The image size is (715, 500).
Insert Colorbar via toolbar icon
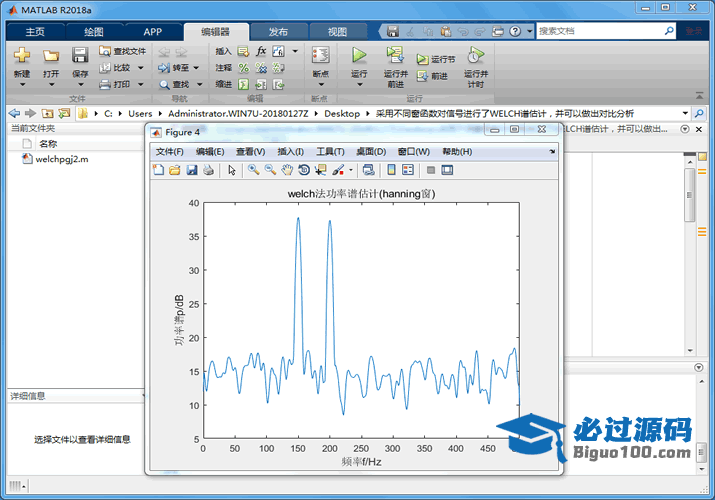click(x=391, y=170)
